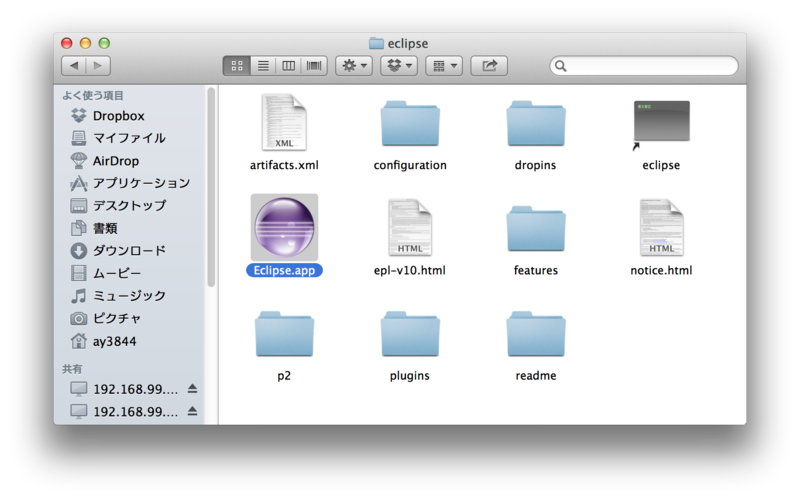The height and width of the screenshot is (499, 800).
Task: Select the dropins folder icon
Action: 536,123
